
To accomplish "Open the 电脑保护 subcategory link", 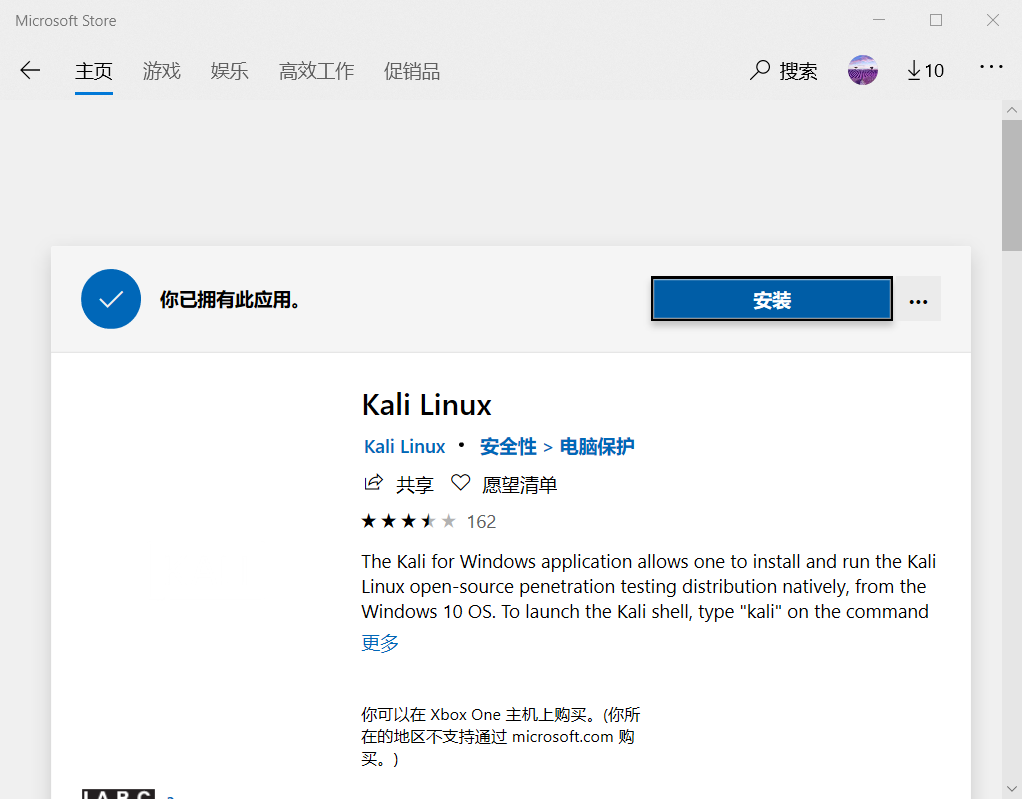I will point(596,447).
